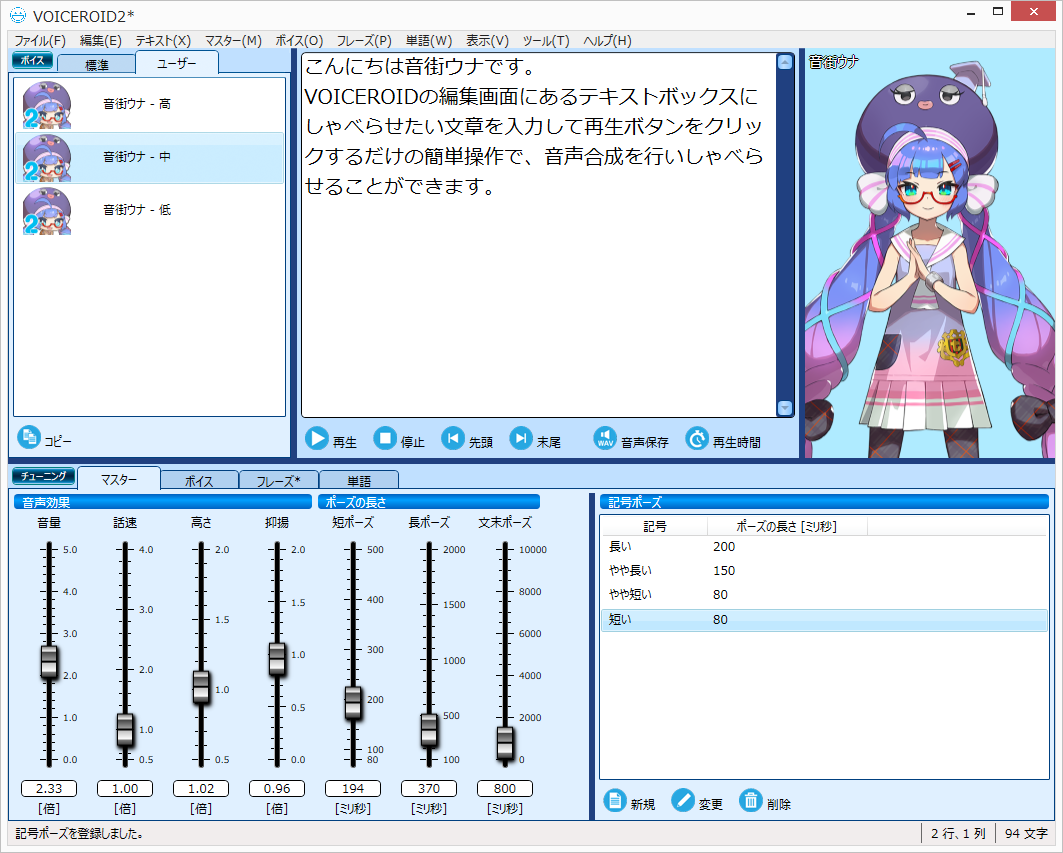The width and height of the screenshot is (1063, 853).
Task: Select 音街ウナ - 低 voice preset
Action: [149, 211]
